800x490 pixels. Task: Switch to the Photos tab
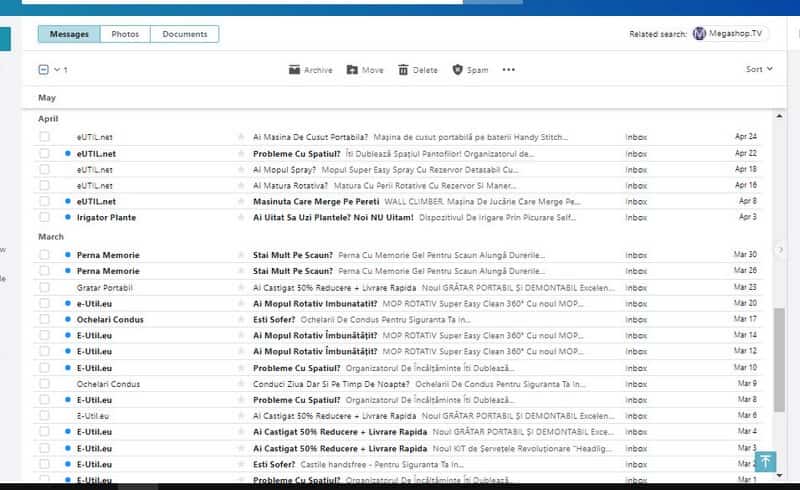[x=125, y=34]
